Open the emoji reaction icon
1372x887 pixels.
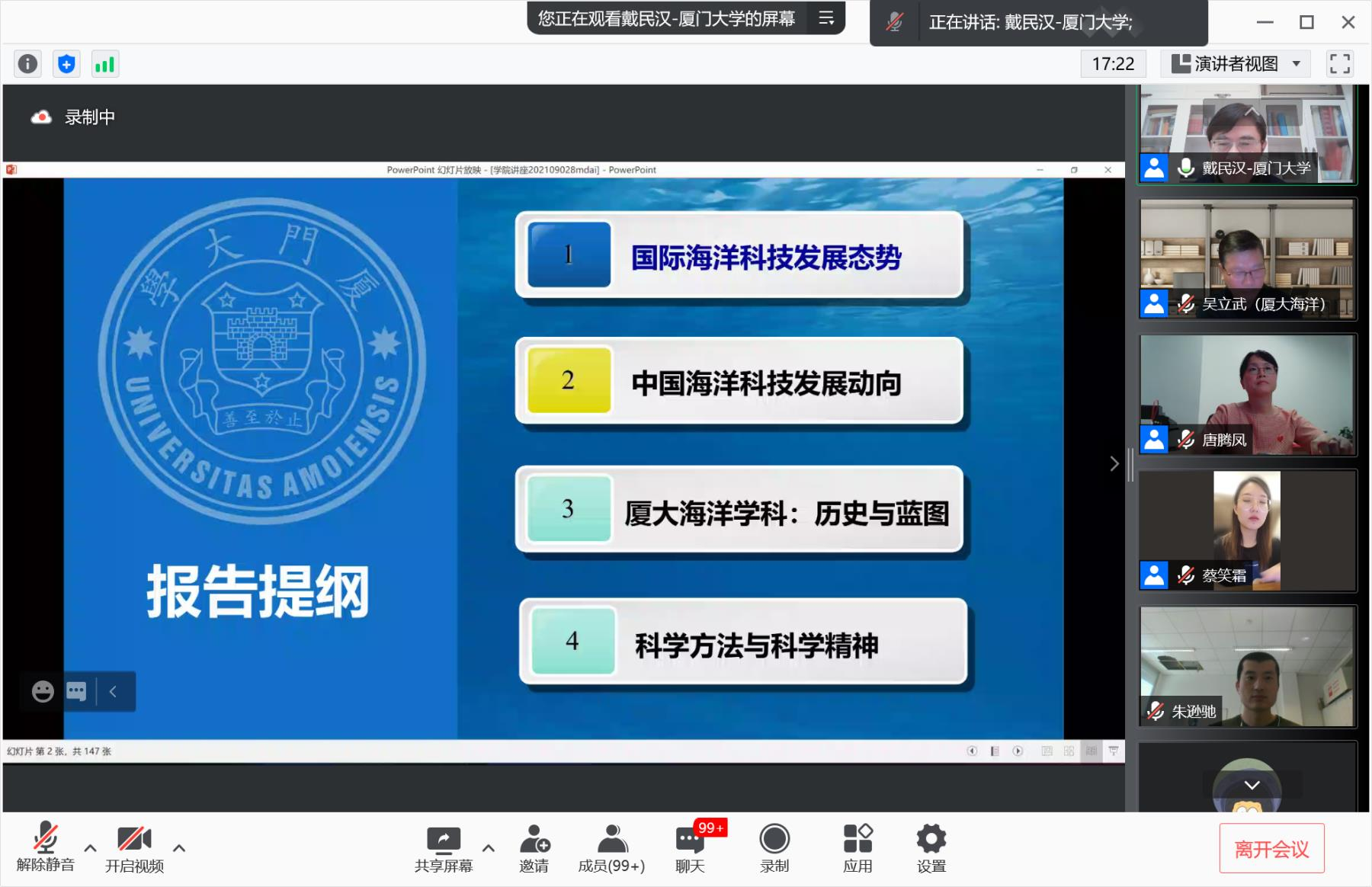pos(43,691)
